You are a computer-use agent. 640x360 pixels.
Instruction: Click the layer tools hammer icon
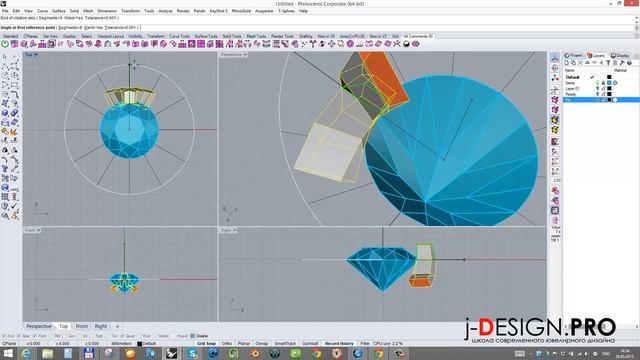(x=622, y=63)
